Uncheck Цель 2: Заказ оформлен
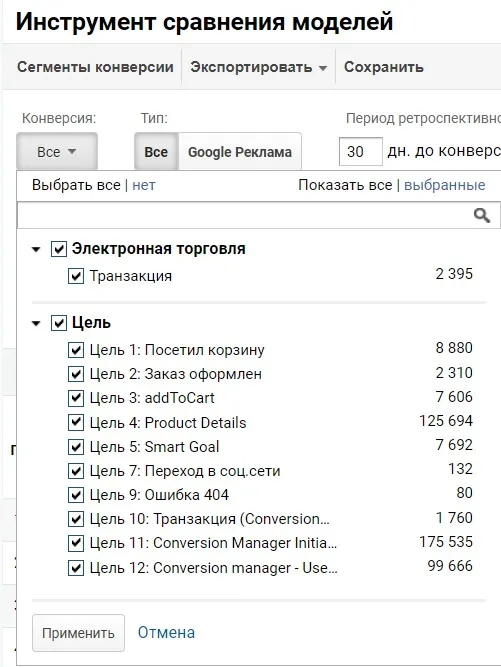Image resolution: width=501 pixels, height=667 pixels. (x=76, y=374)
